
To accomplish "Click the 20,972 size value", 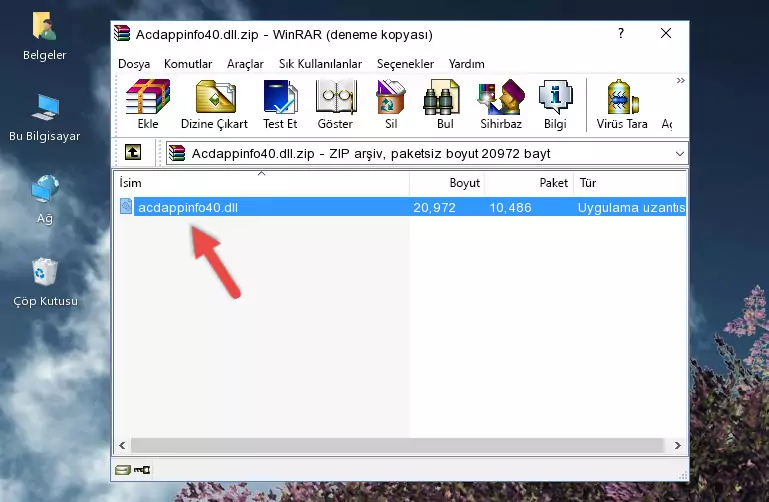I will tap(434, 207).
